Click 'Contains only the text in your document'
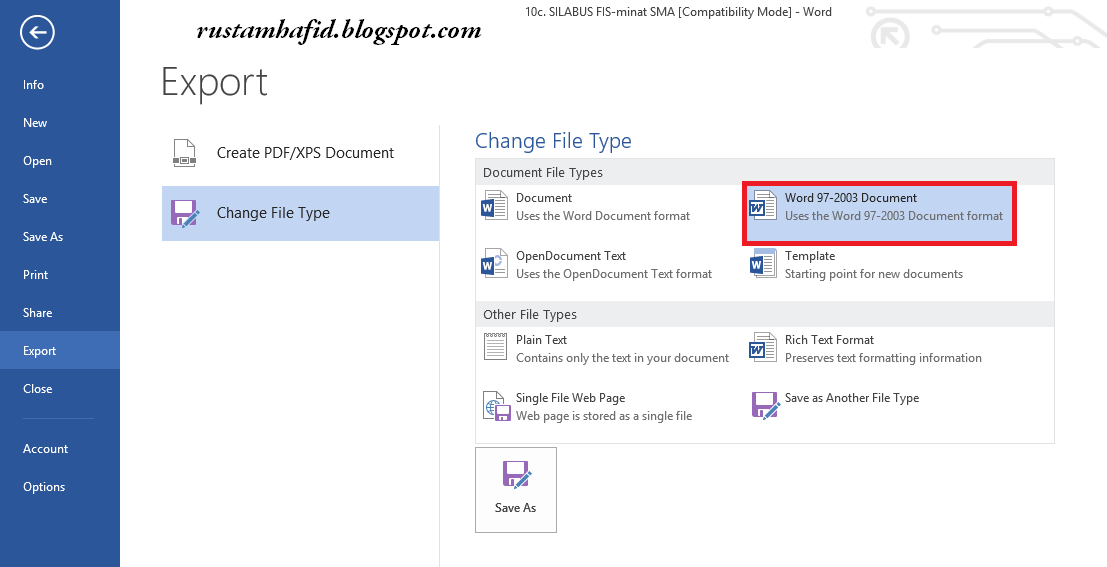1107x567 pixels. point(622,358)
